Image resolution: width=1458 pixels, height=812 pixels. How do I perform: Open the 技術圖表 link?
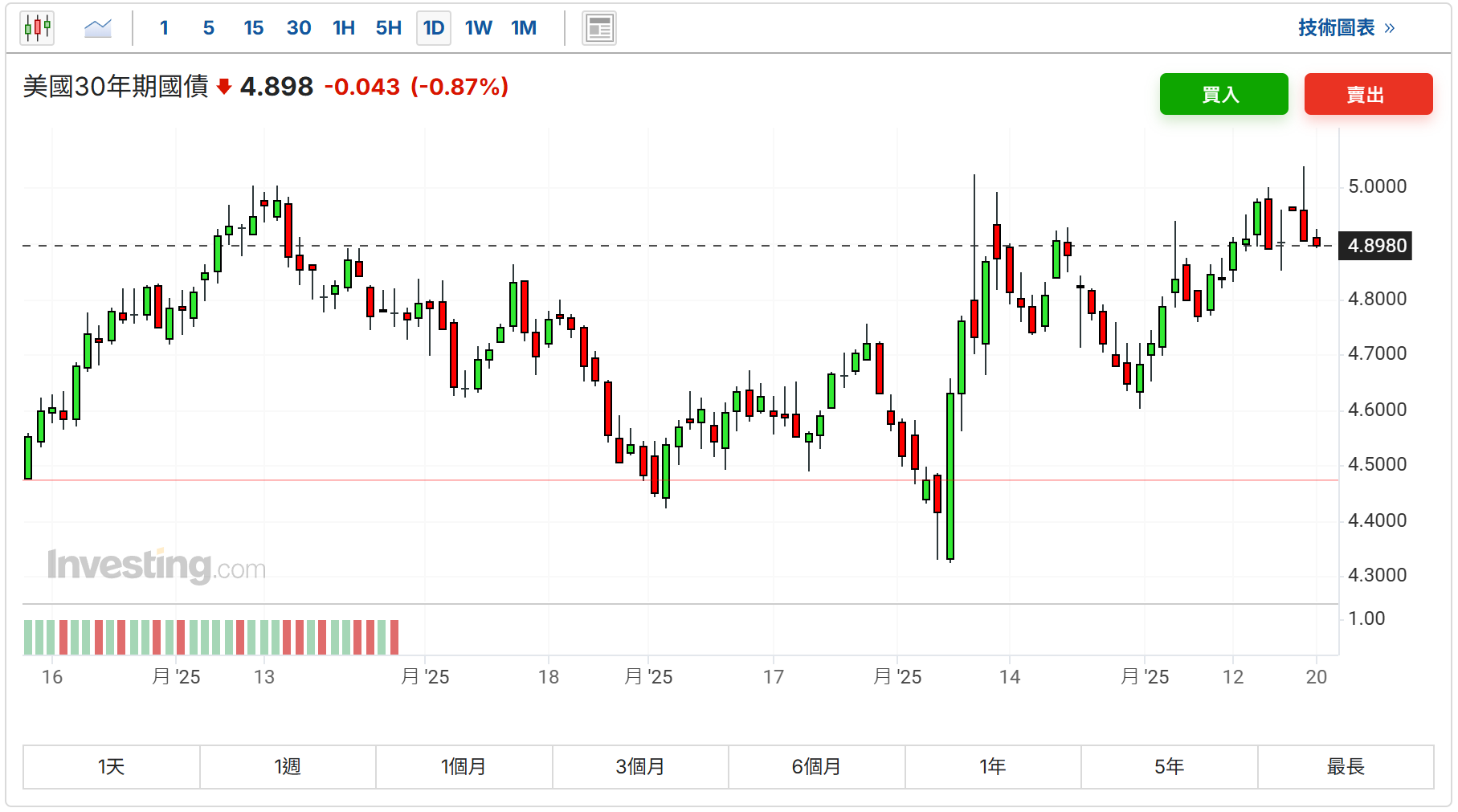click(1346, 28)
